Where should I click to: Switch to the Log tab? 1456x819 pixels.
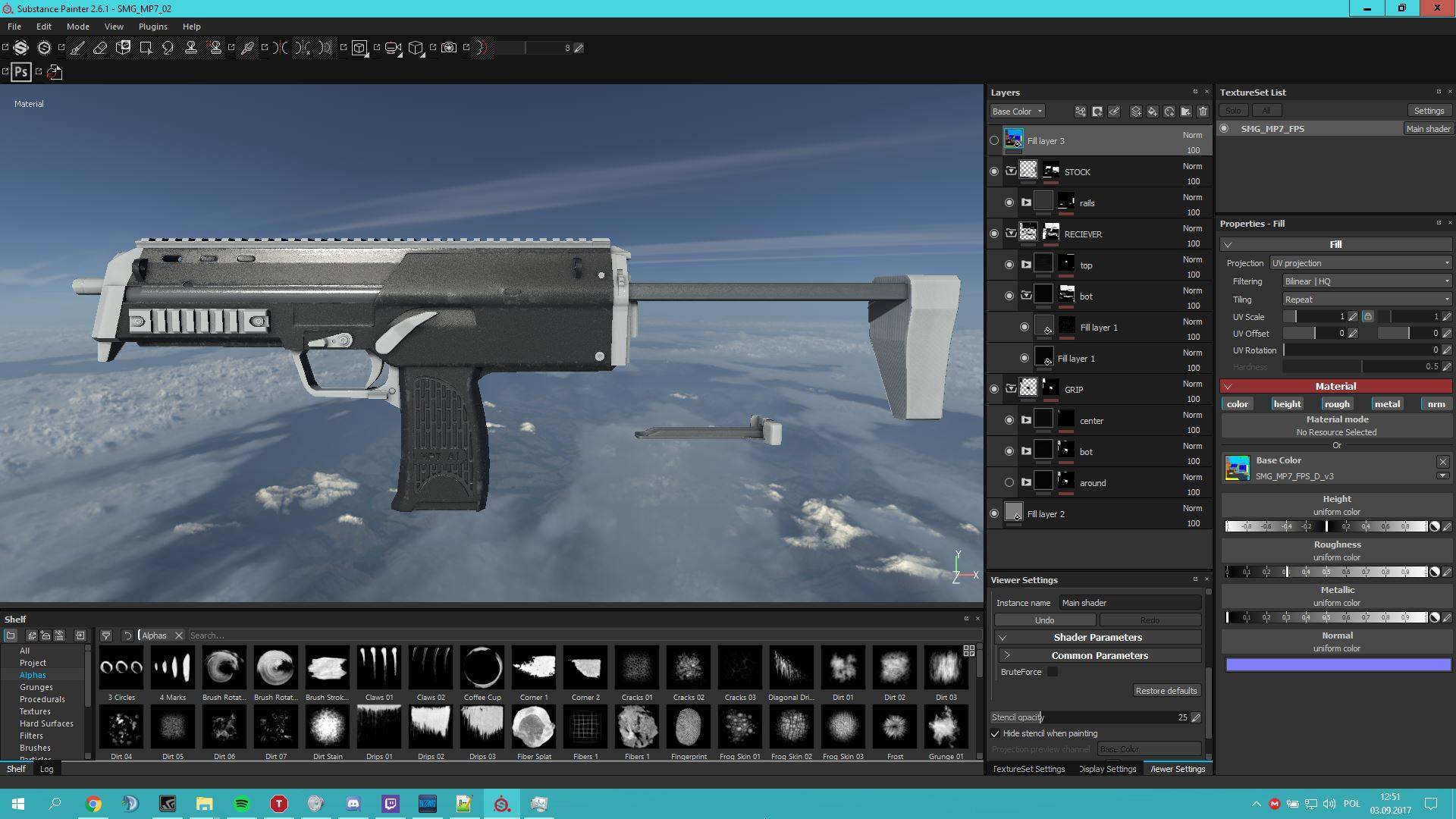[47, 769]
